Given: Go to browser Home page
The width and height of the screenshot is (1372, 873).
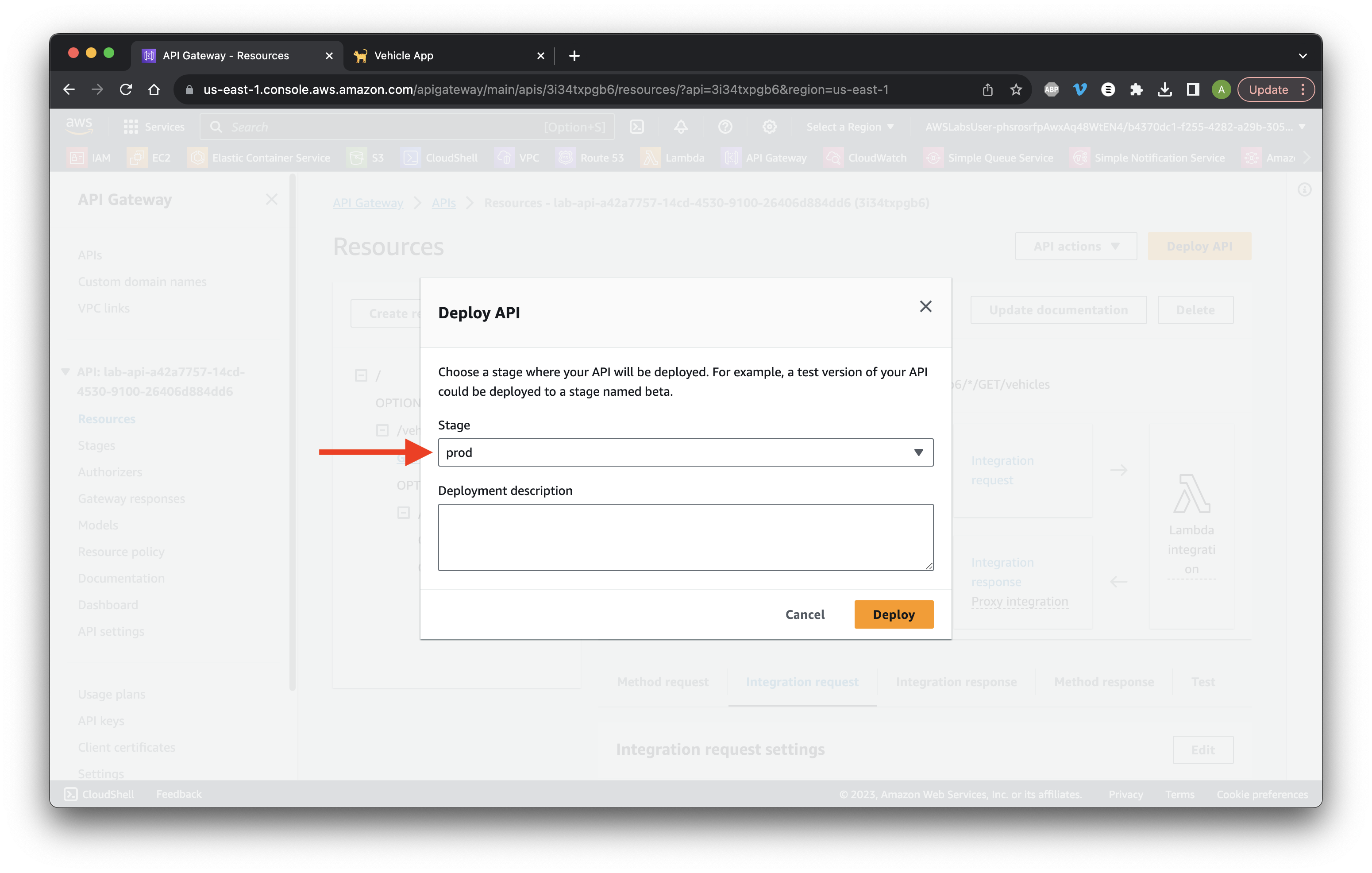Looking at the screenshot, I should coord(154,89).
